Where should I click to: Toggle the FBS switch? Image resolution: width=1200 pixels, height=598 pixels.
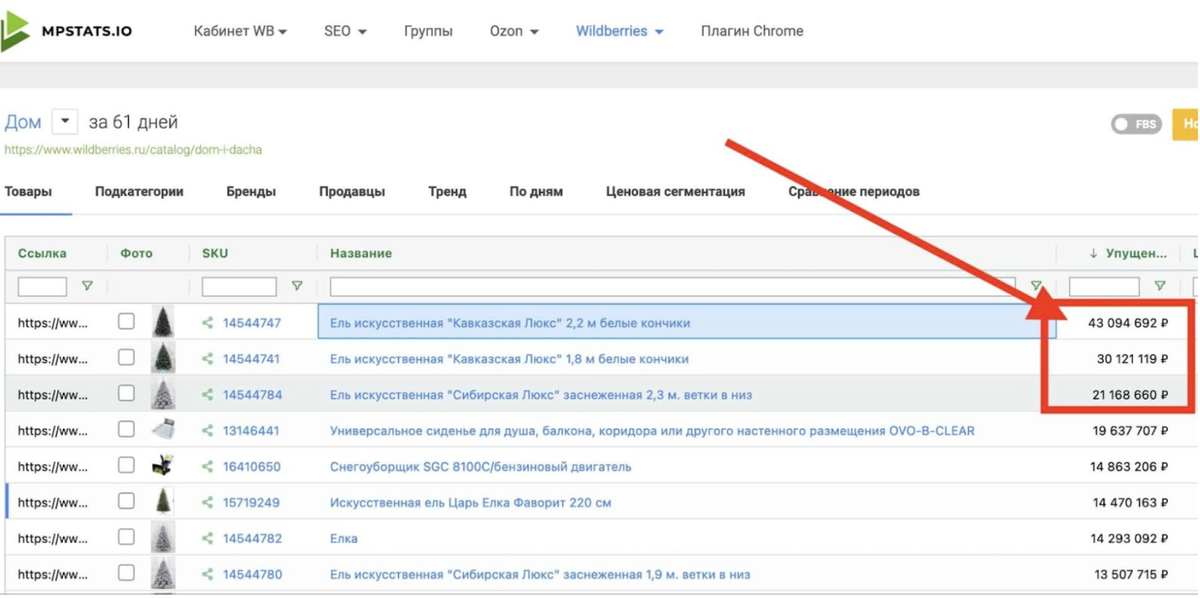[1136, 124]
